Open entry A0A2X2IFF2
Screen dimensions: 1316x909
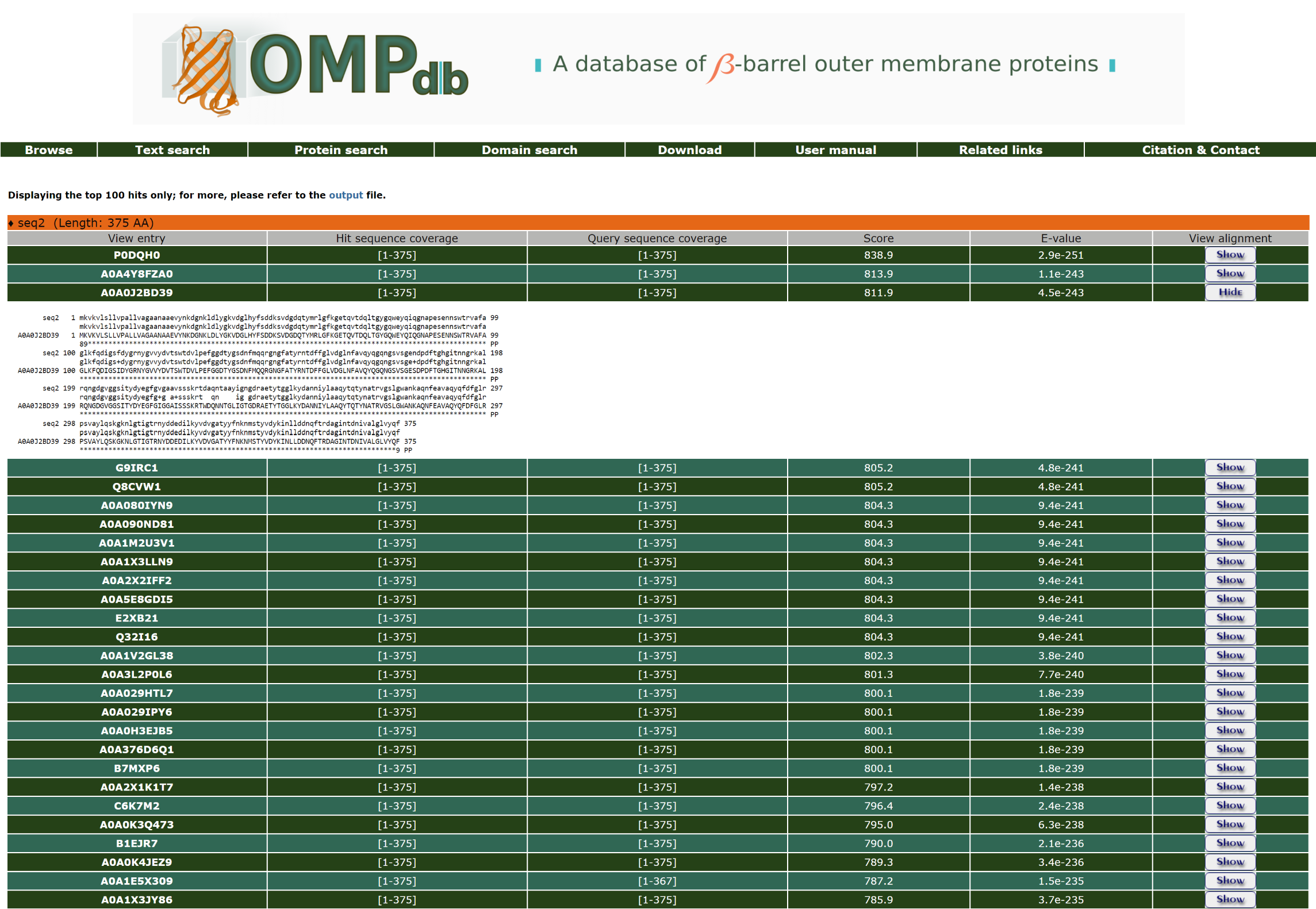coord(137,581)
